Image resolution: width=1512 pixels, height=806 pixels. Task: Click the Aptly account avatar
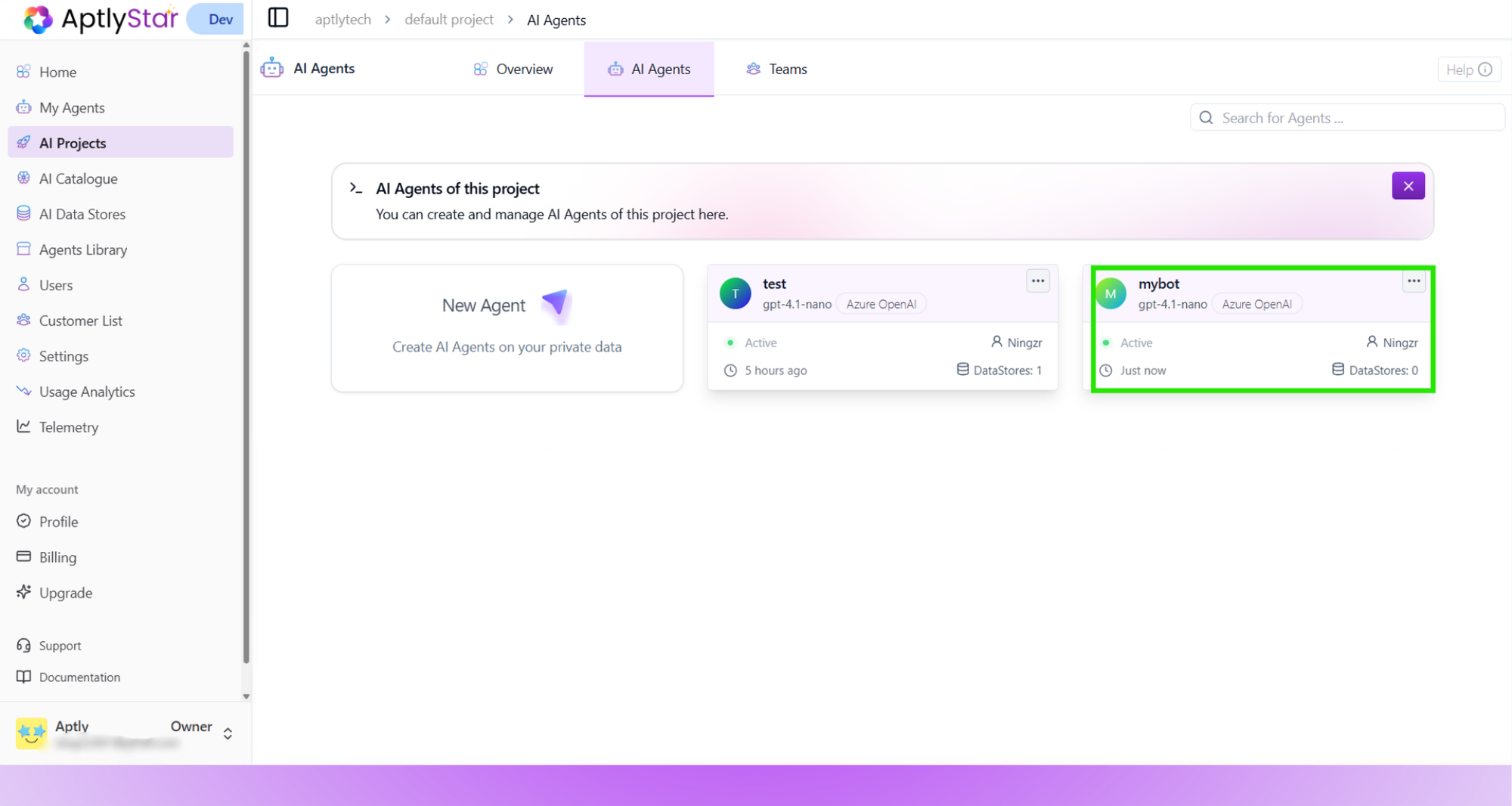[31, 733]
